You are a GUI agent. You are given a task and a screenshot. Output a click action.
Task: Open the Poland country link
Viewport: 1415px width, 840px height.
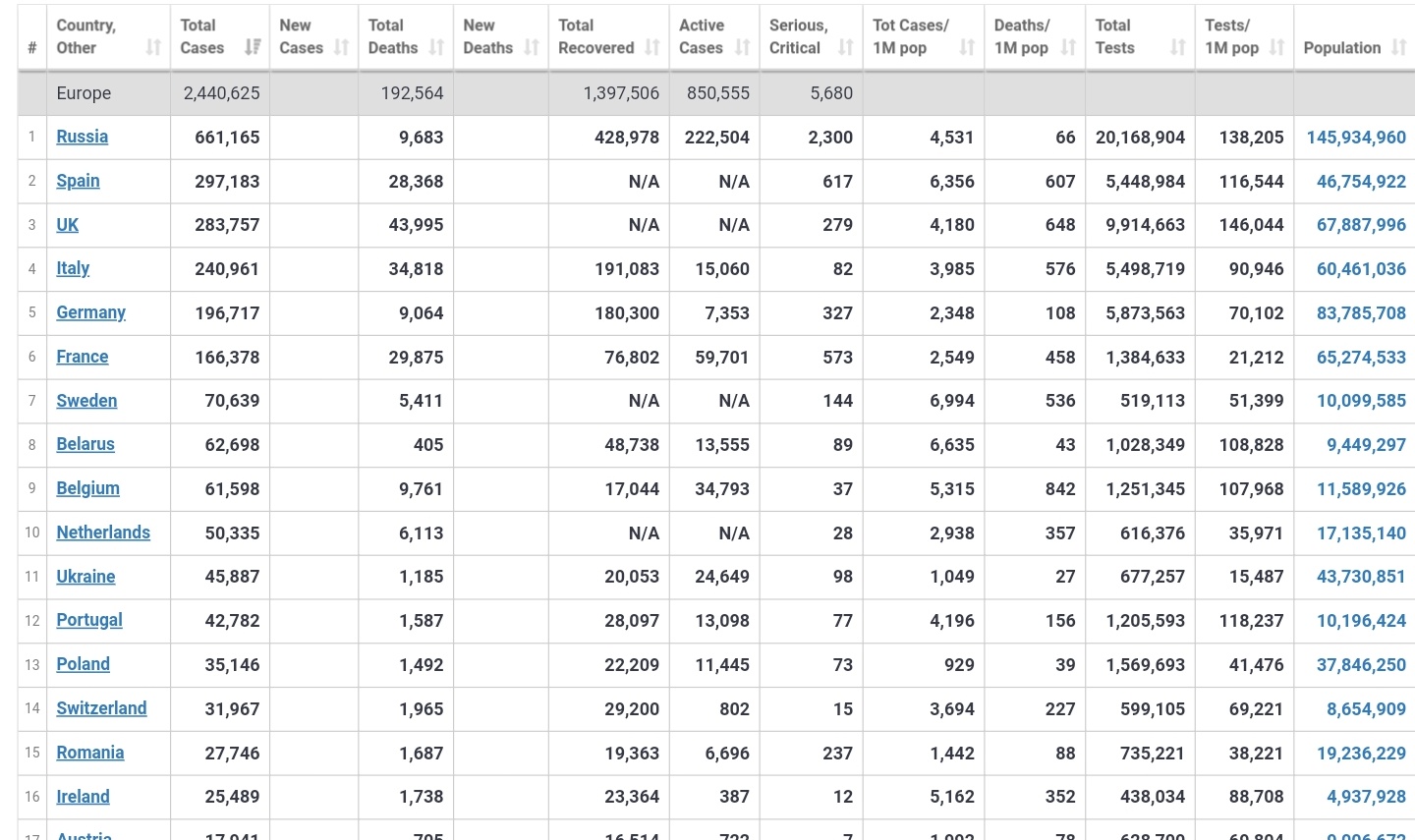(x=83, y=664)
